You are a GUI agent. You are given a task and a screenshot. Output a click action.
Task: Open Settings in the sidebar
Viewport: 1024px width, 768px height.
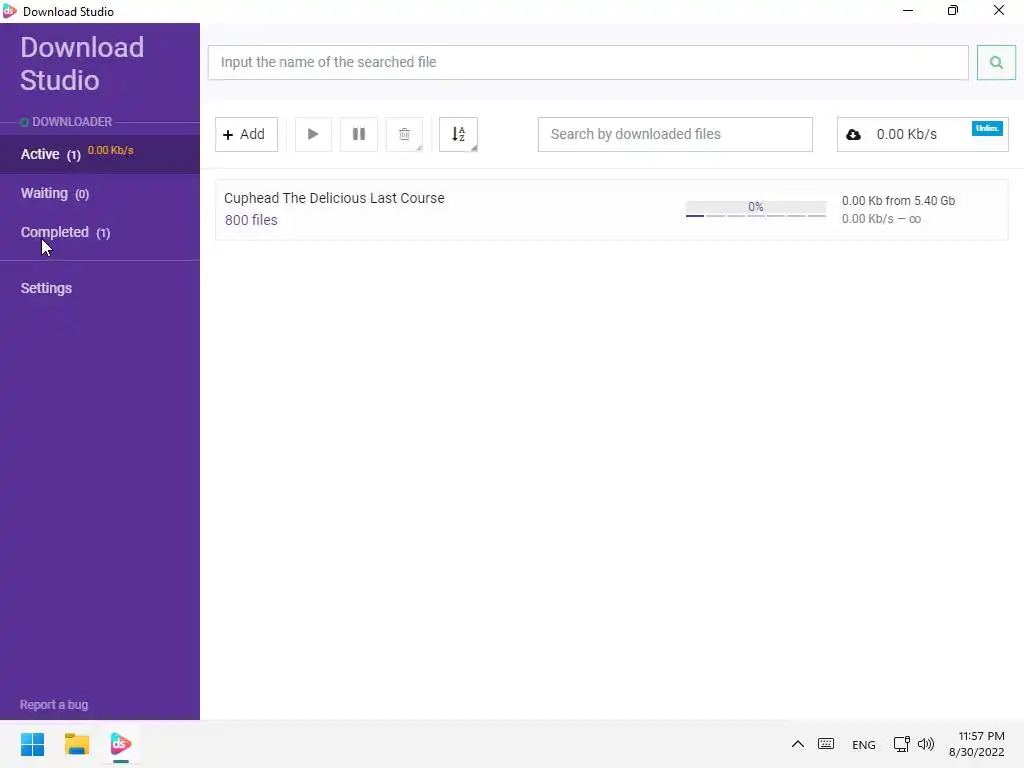click(46, 288)
